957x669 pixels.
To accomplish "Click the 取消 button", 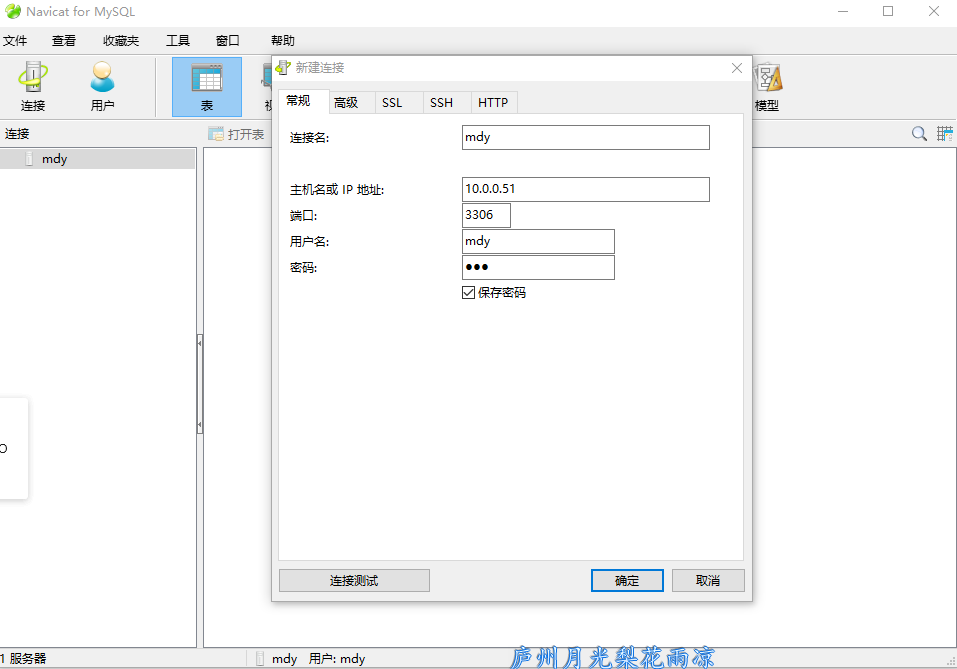I will [x=708, y=580].
